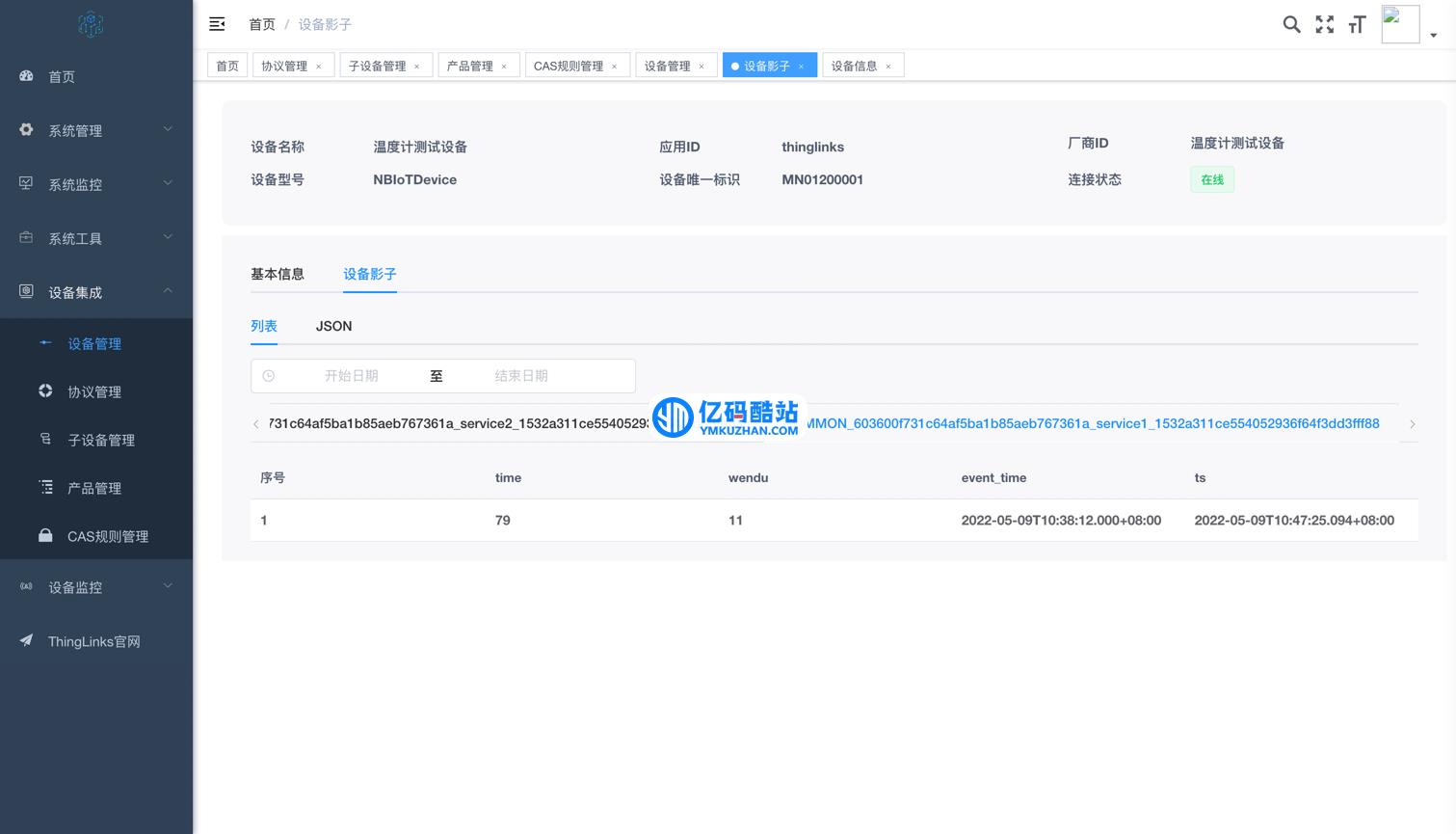This screenshot has width=1456, height=834.
Task: Click ts value 2022-05-09T10:47:25.094+08:00
Action: 1294,520
